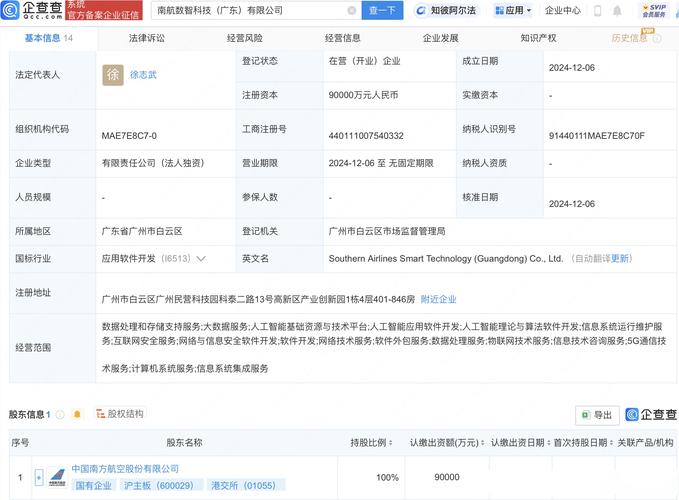This screenshot has height=500, width=679.
Task: Click organization code MAE7E8C7-0
Action: (x=129, y=136)
